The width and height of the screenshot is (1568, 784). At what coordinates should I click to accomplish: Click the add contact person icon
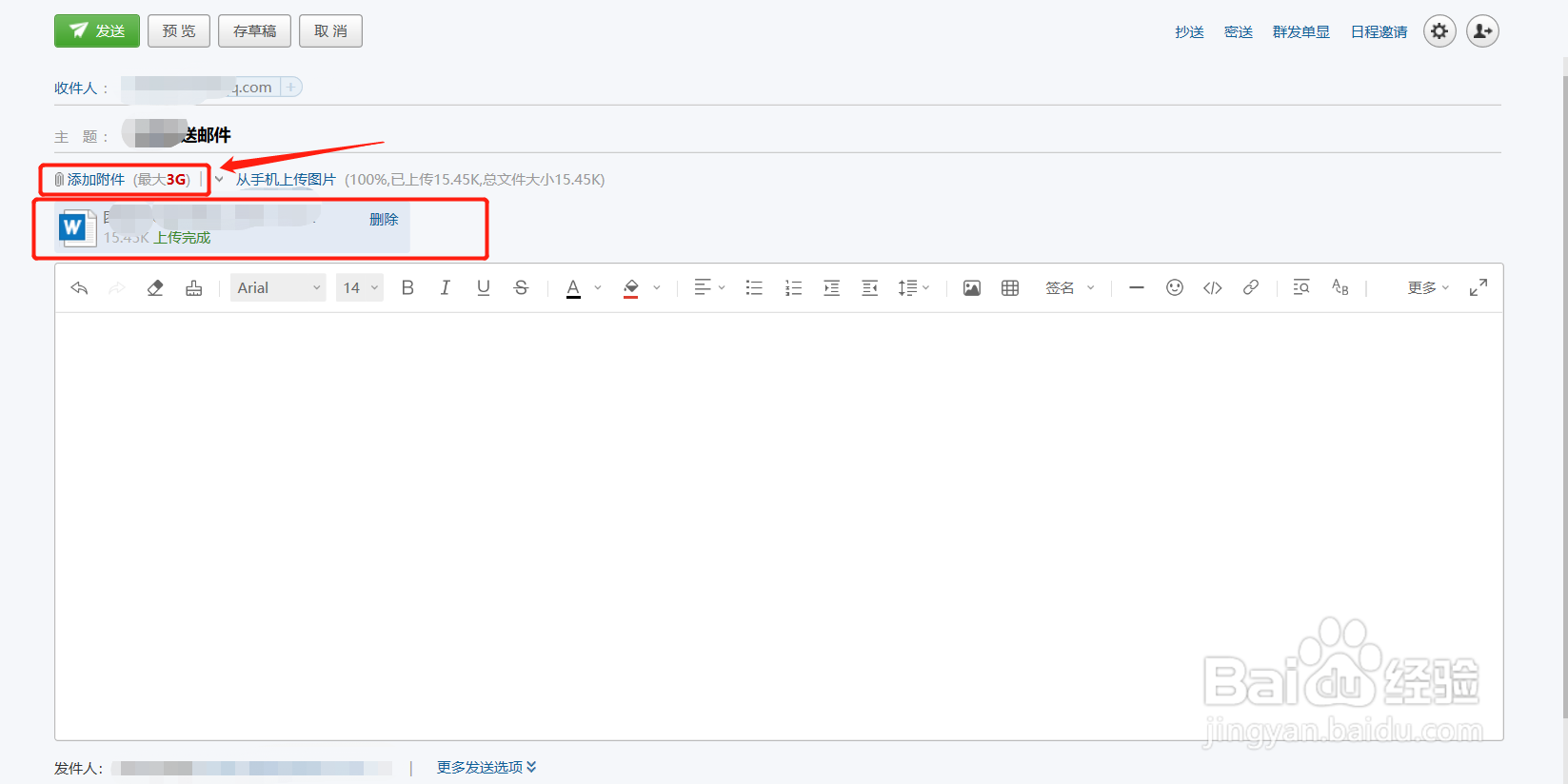(x=1482, y=31)
